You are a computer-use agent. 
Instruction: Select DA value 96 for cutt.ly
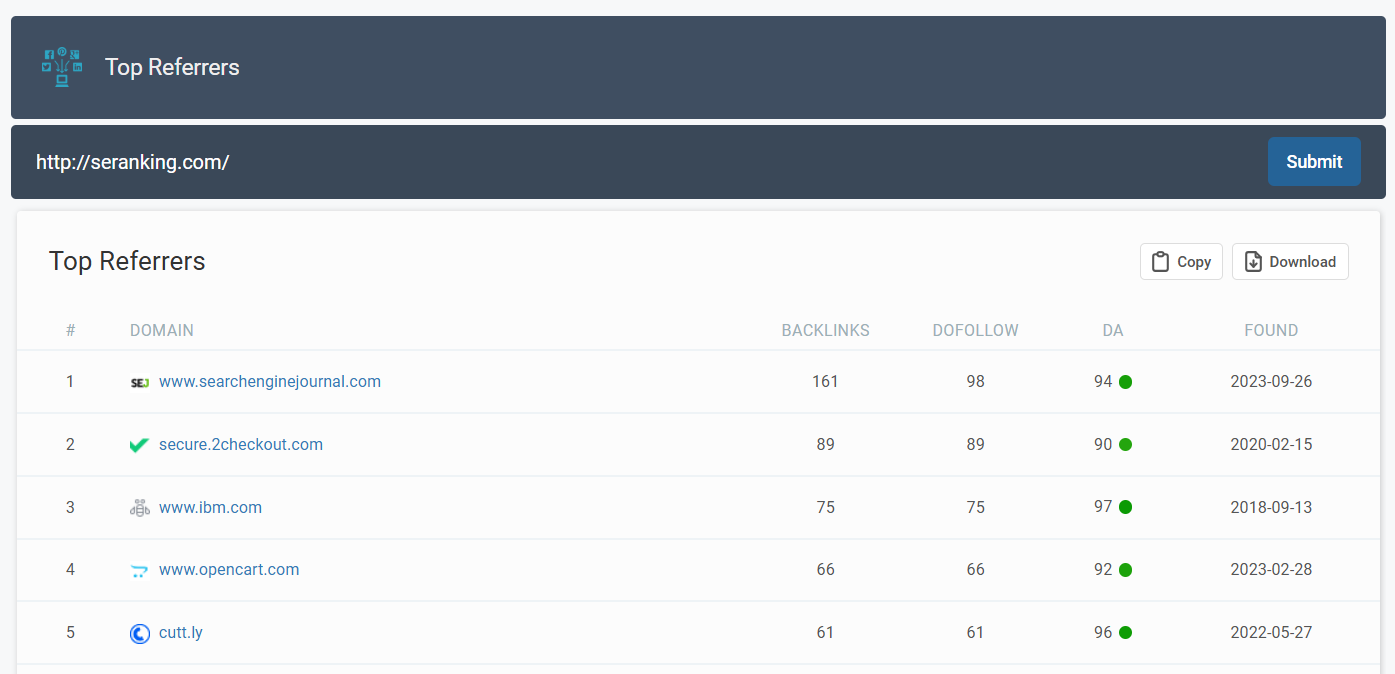(1103, 633)
